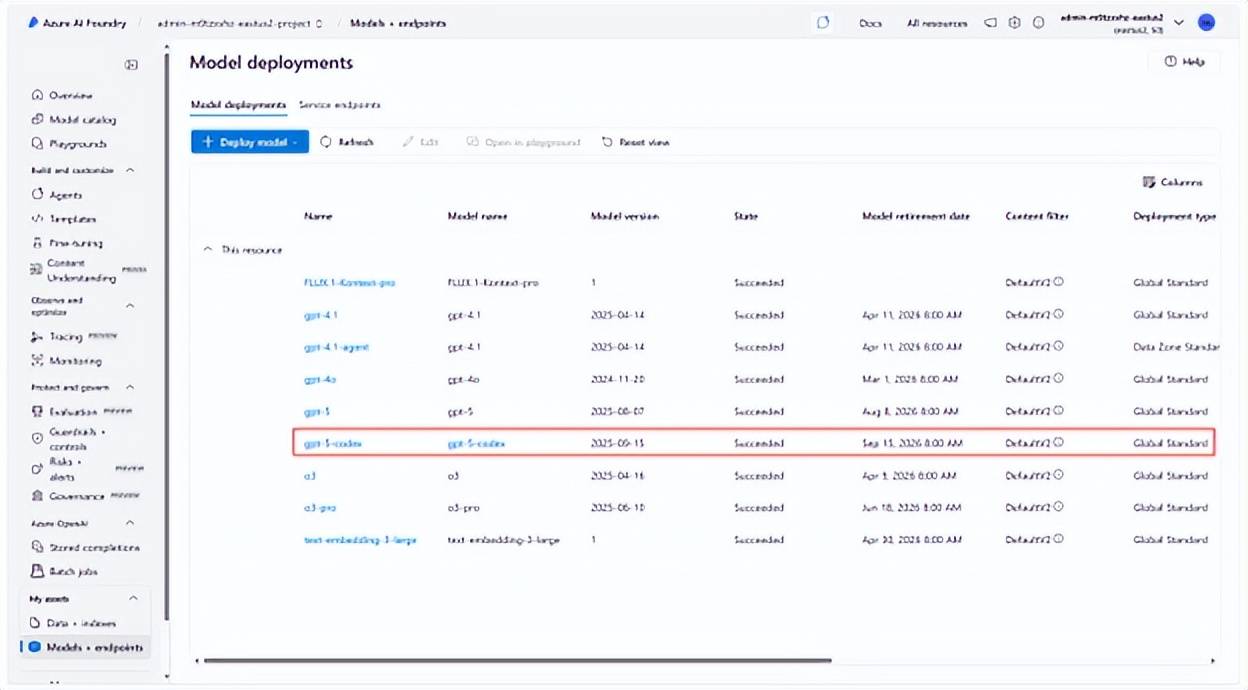This screenshot has width=1248, height=690.
Task: Open Risks + alerts sidebar item
Action: click(88, 470)
